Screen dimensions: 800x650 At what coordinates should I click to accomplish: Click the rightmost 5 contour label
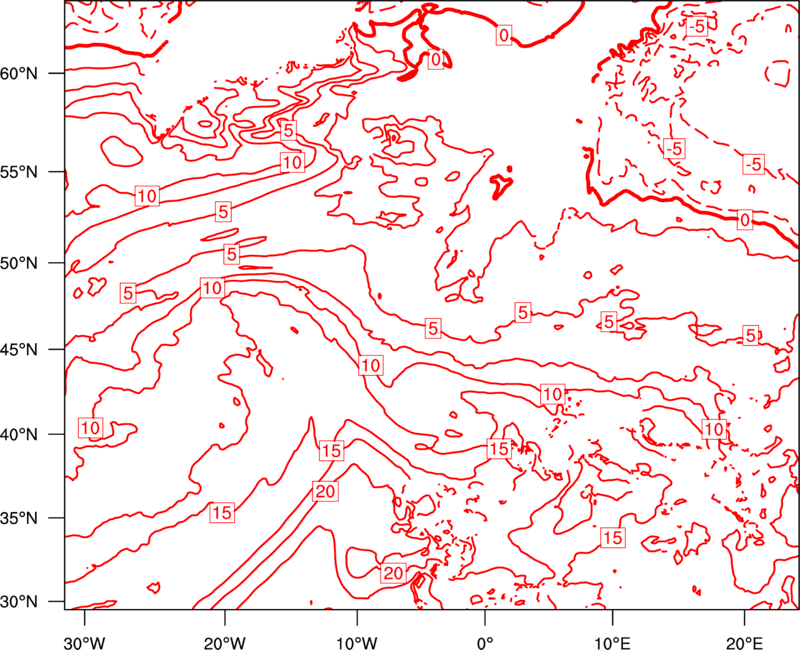751,335
